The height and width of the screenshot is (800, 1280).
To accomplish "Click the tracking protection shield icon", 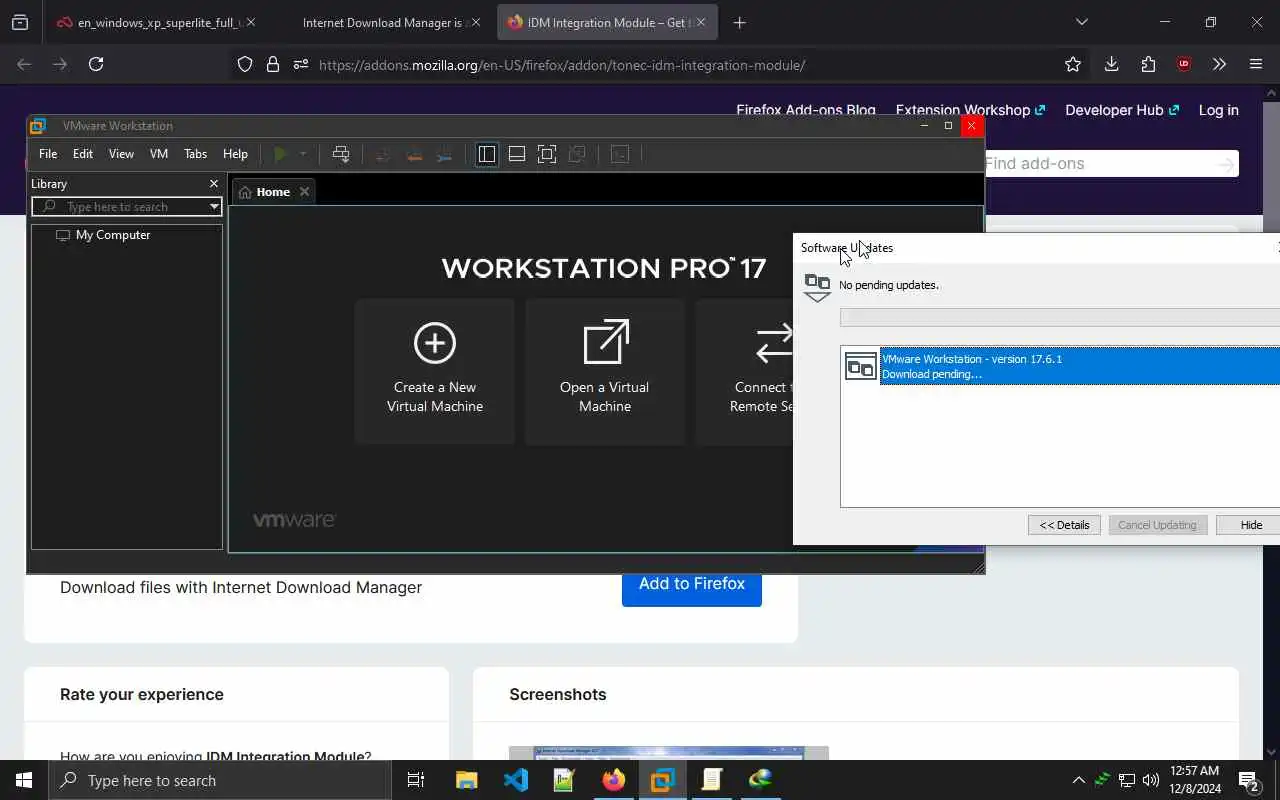I will (245, 64).
